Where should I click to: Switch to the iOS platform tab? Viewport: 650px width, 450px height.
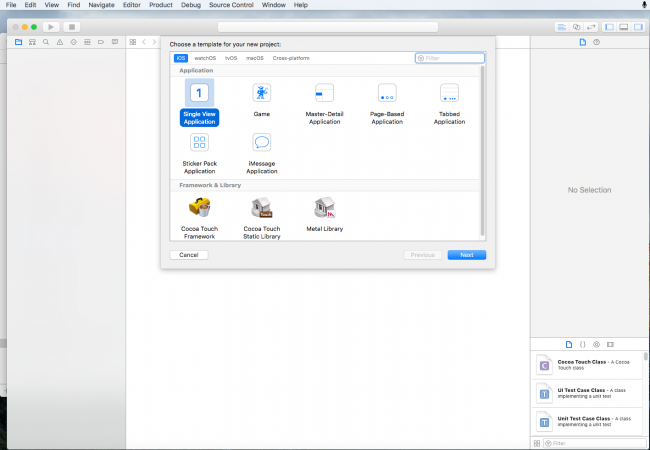click(181, 58)
